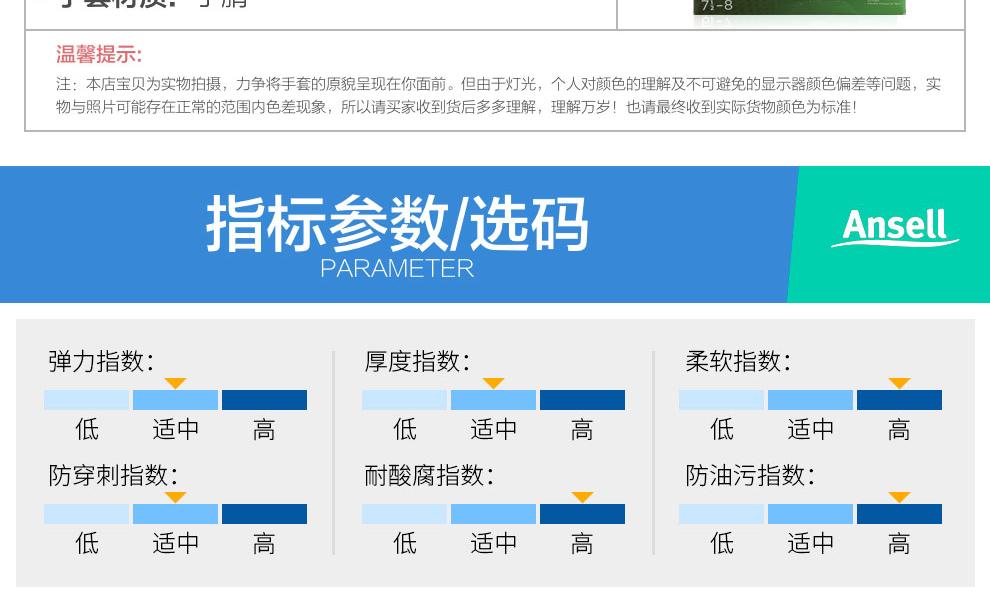Viewport: 990px width, 600px height.
Task: Select 适中 level under 弹力指数
Action: [x=175, y=429]
